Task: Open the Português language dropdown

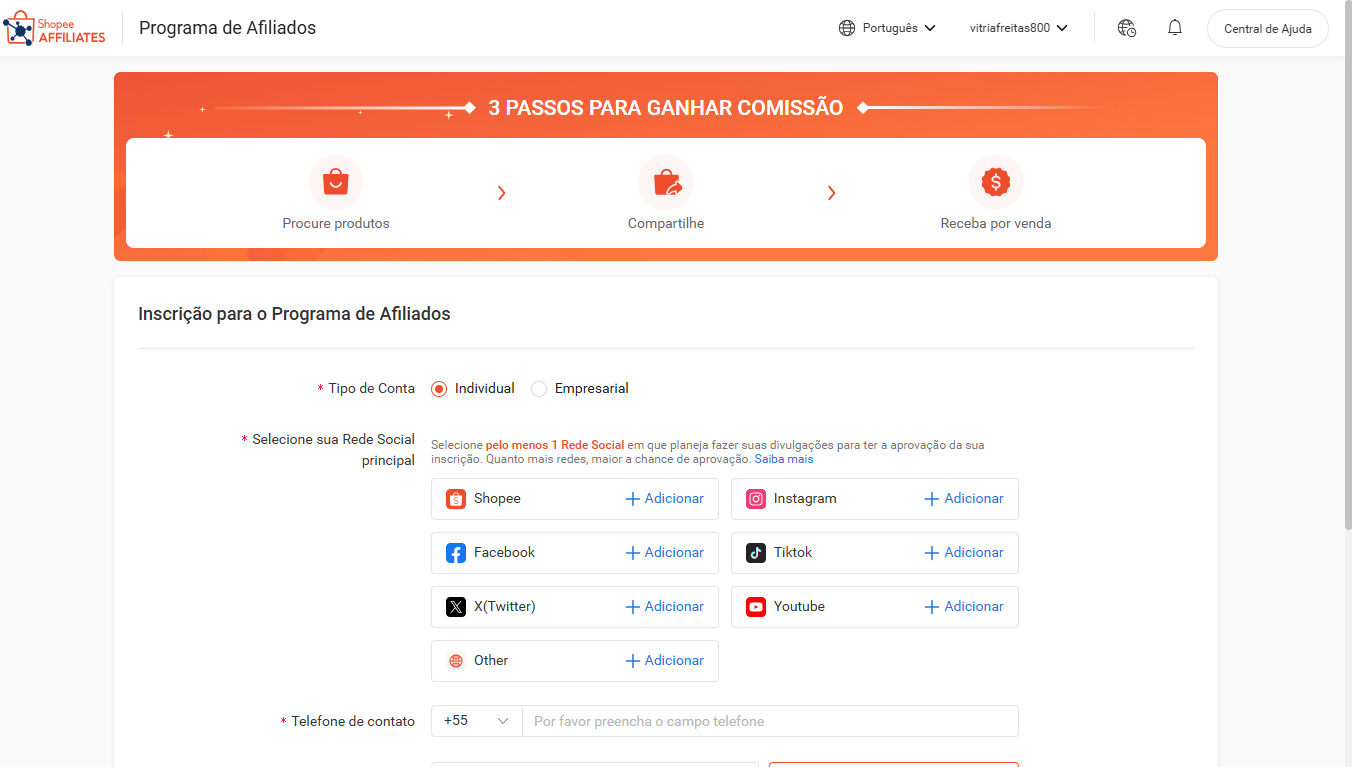Action: [x=887, y=28]
